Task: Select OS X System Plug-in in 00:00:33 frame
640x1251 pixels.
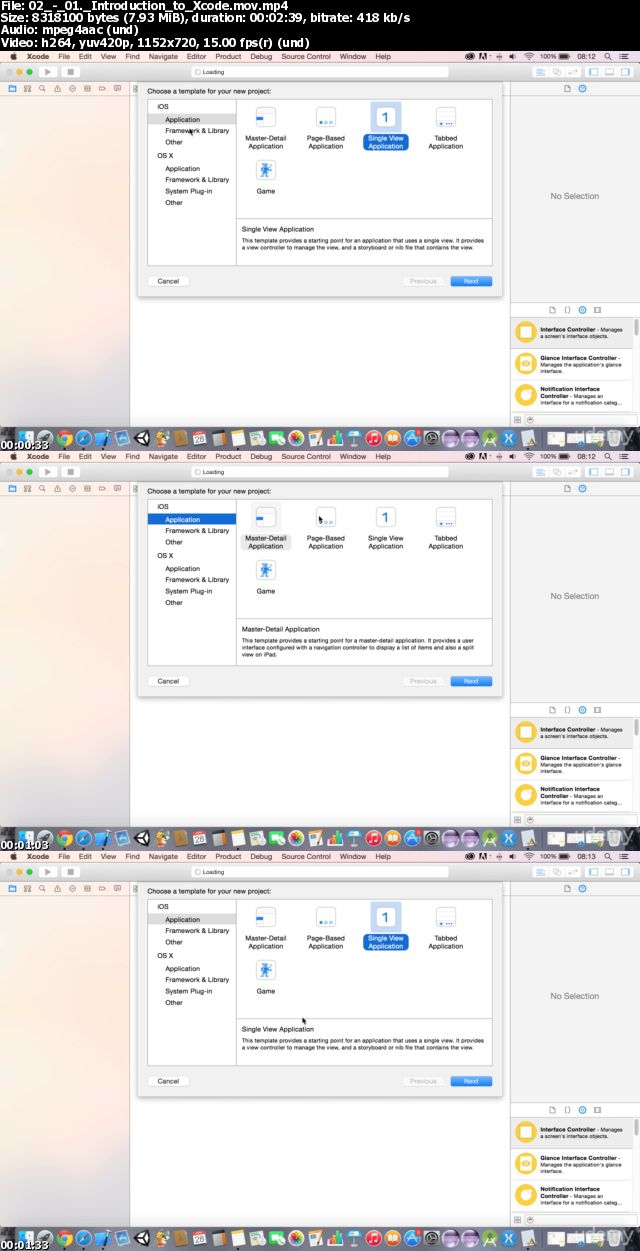Action: click(x=189, y=191)
